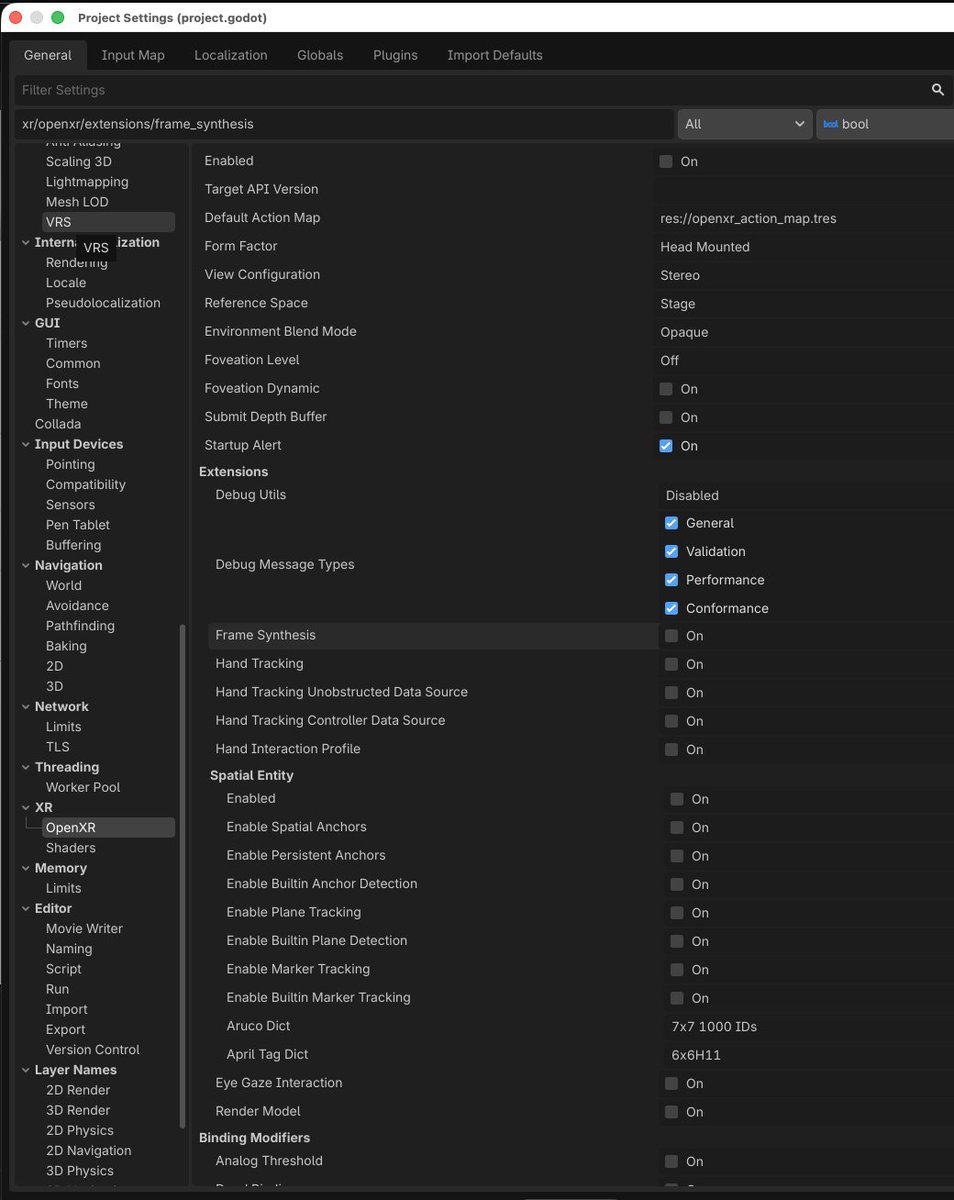954x1200 pixels.
Task: Open the All feature dropdown
Action: click(745, 124)
